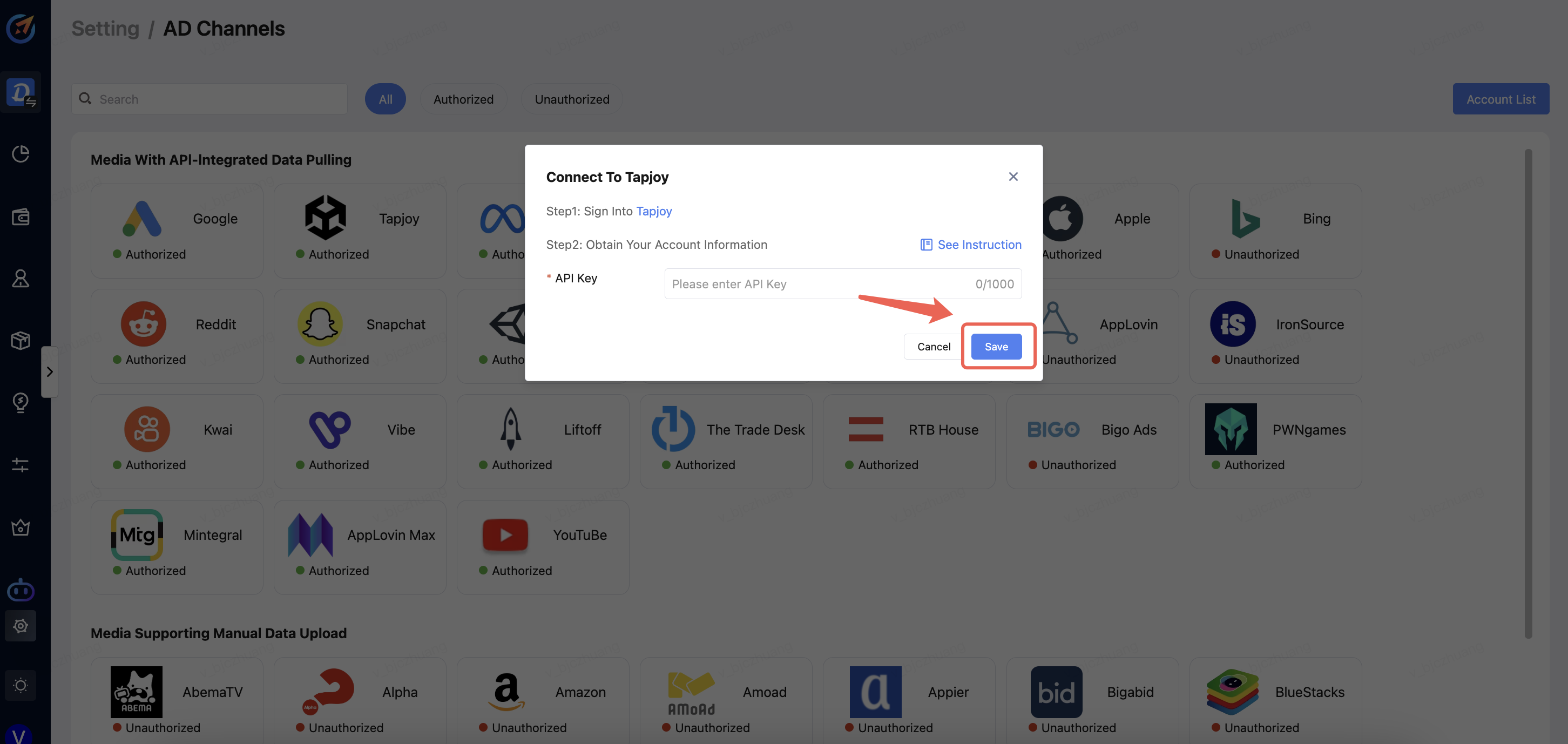This screenshot has height=744, width=1568.
Task: Select the All filter tab
Action: tap(386, 99)
